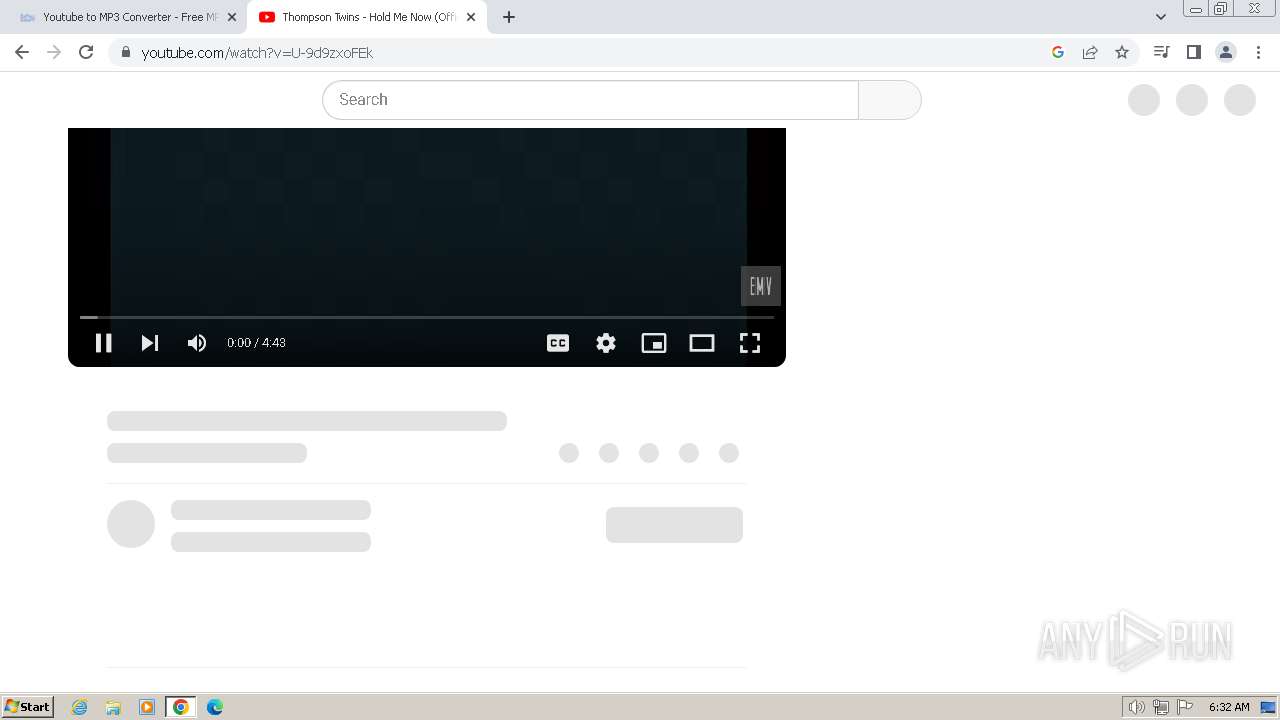The image size is (1280, 720).
Task: Open the tab search dropdown arrow
Action: tap(1161, 17)
